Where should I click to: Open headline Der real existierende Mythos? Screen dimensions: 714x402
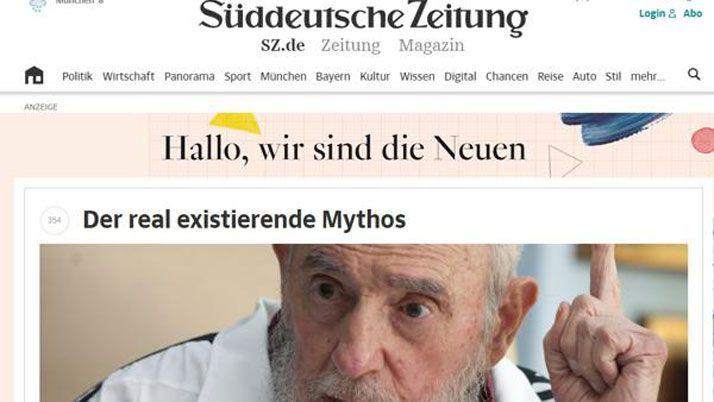click(244, 220)
